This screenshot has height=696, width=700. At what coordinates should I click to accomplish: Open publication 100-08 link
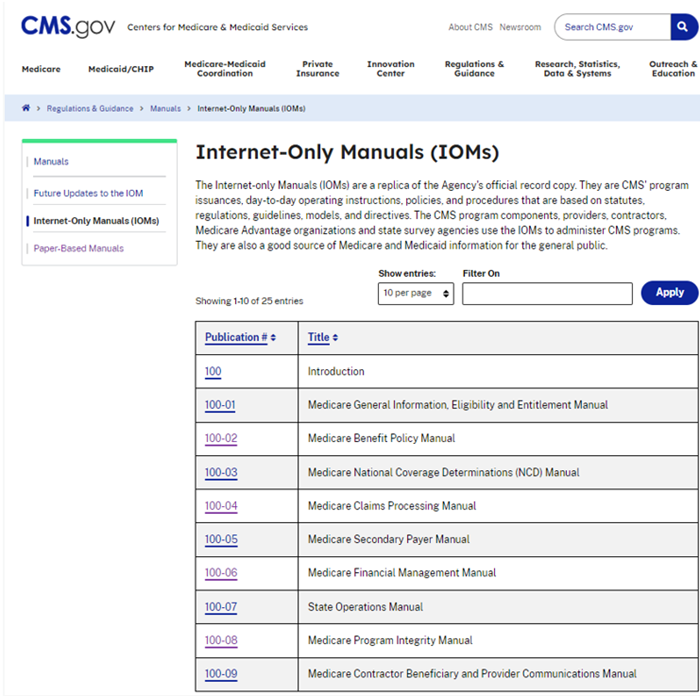pyautogui.click(x=221, y=641)
